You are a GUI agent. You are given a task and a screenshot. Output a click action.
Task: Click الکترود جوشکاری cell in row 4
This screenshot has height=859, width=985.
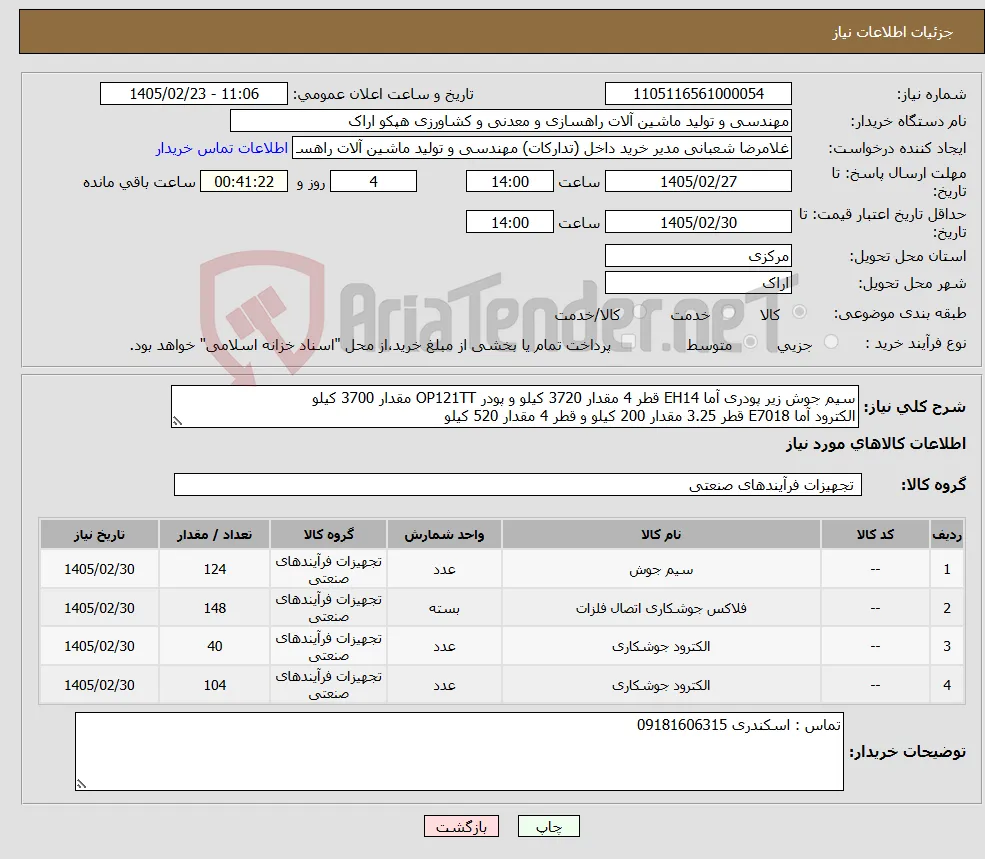click(x=661, y=685)
